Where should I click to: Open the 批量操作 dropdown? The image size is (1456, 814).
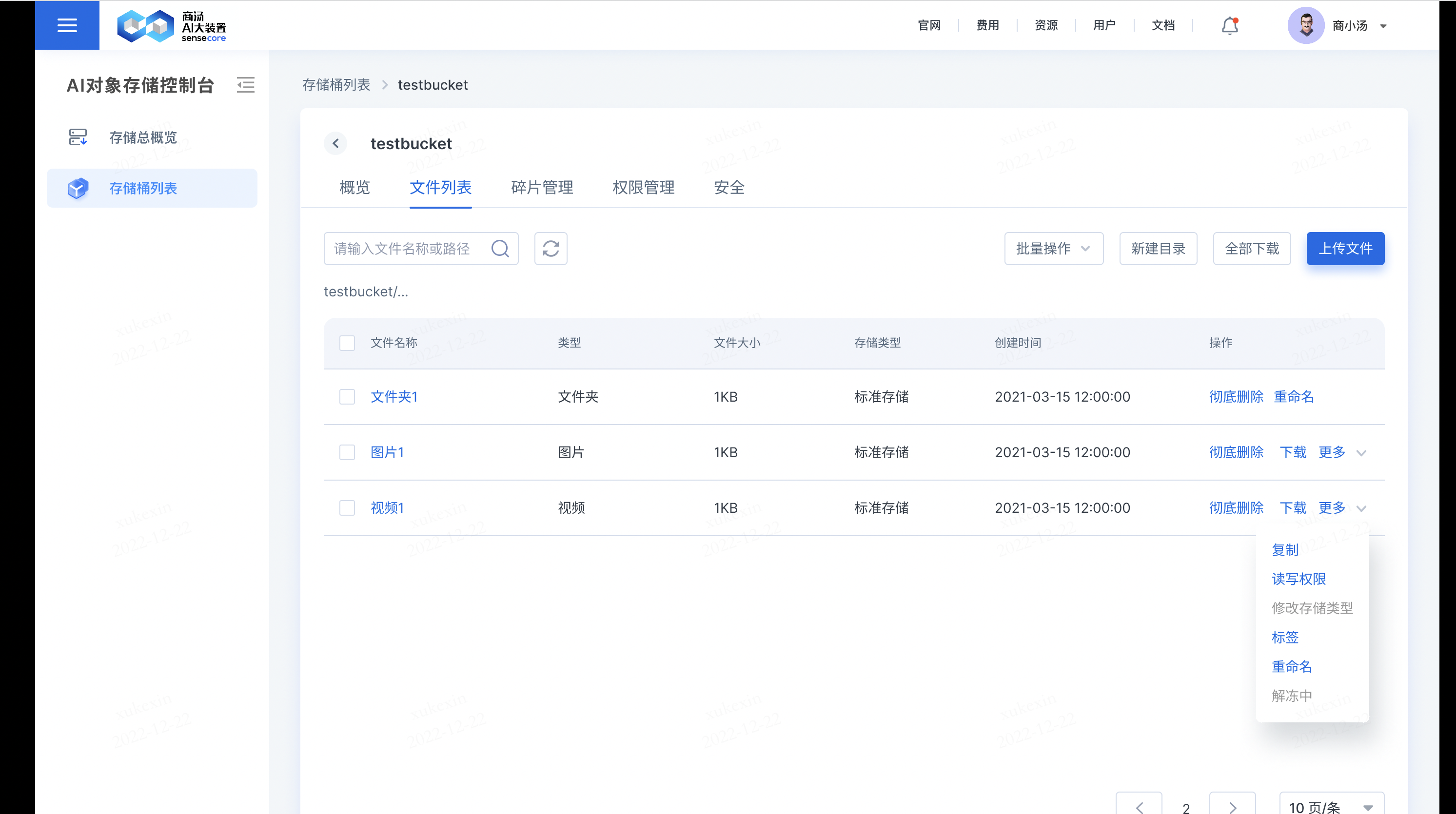tap(1053, 249)
